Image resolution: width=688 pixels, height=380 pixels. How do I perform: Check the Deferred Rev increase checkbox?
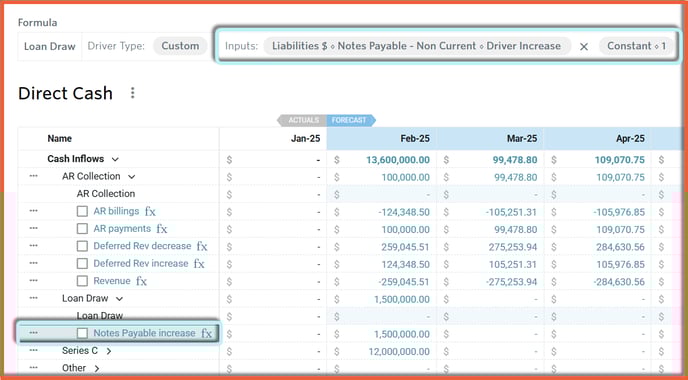click(82, 264)
